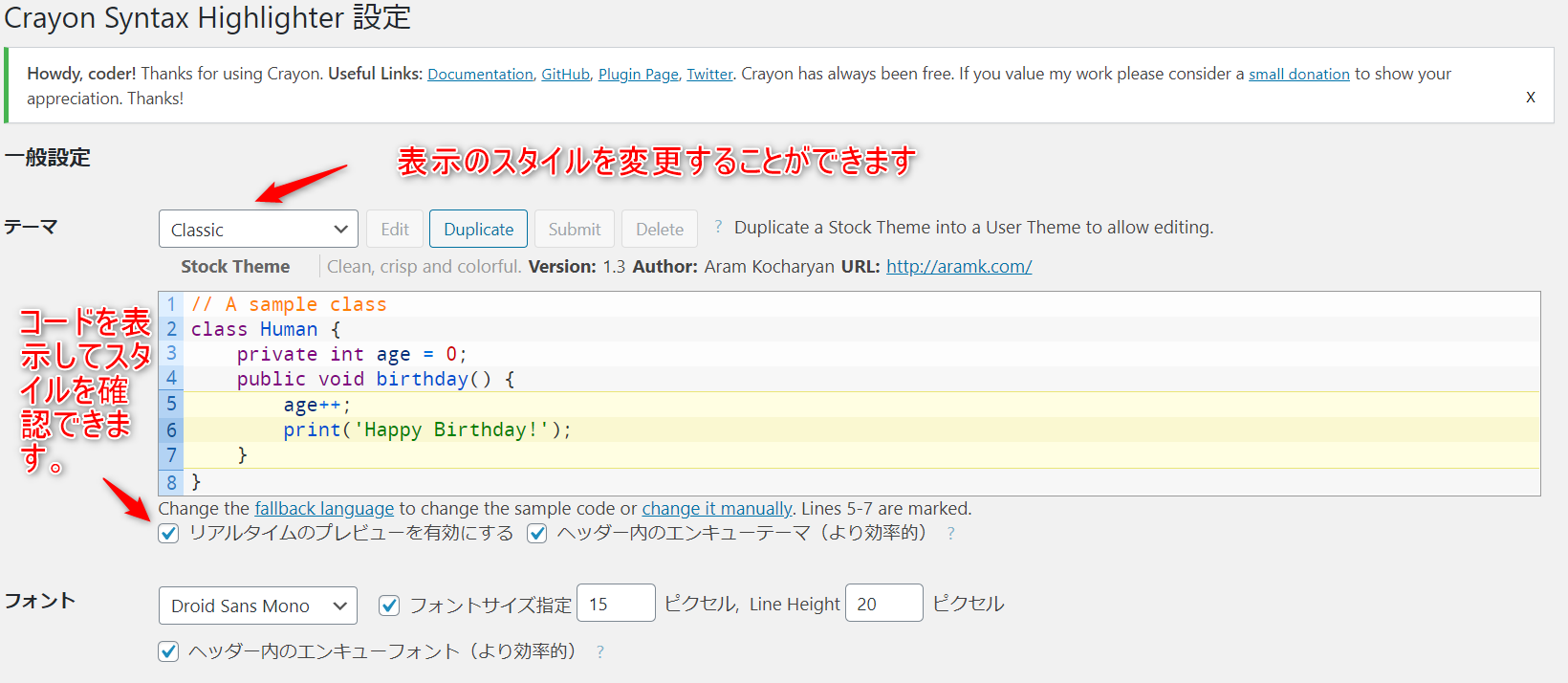
Task: Click the change it manually link
Action: [716, 509]
